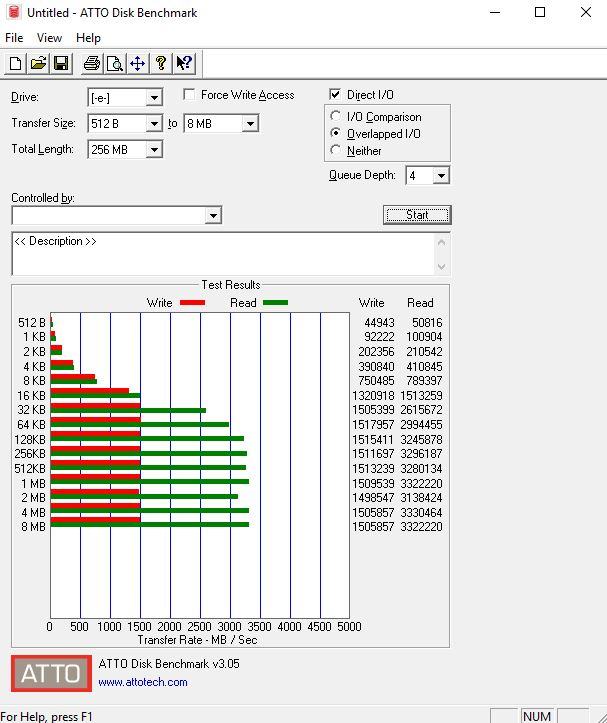Image resolution: width=607 pixels, height=723 pixels.
Task: Click the ATTO Disk Benchmark v3.05 text
Action: click(x=169, y=664)
